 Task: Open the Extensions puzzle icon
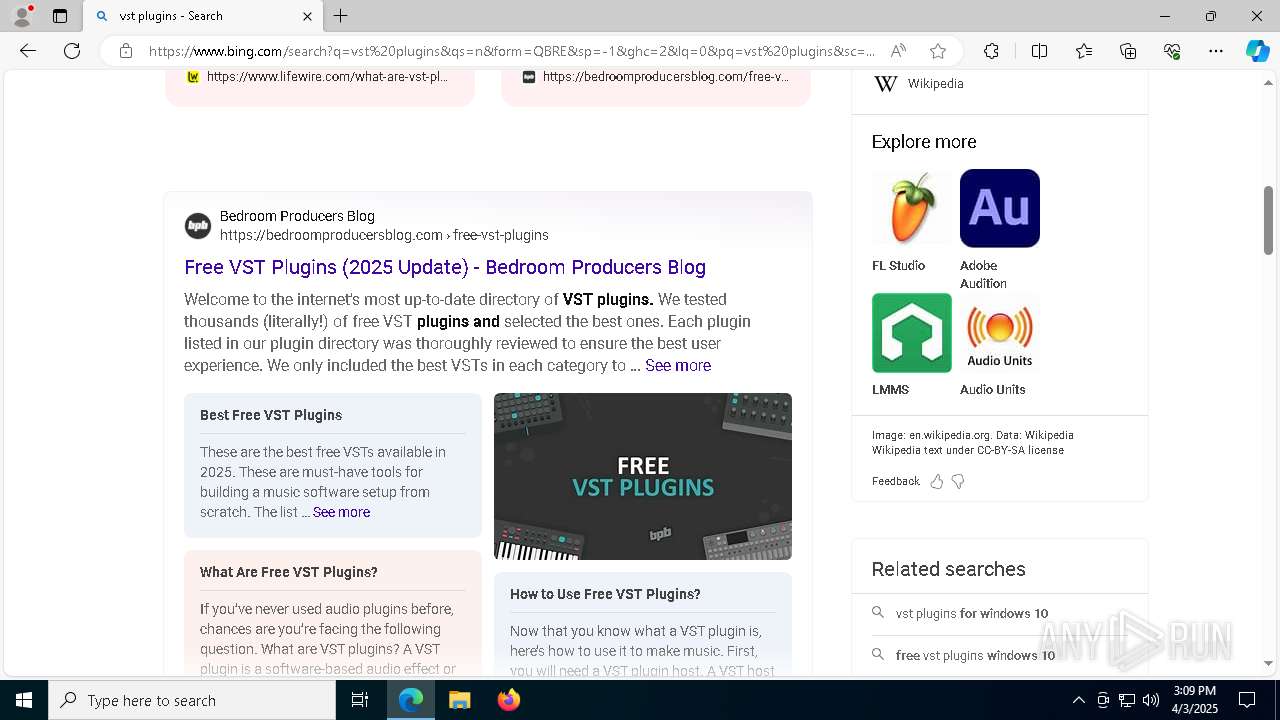(x=991, y=51)
